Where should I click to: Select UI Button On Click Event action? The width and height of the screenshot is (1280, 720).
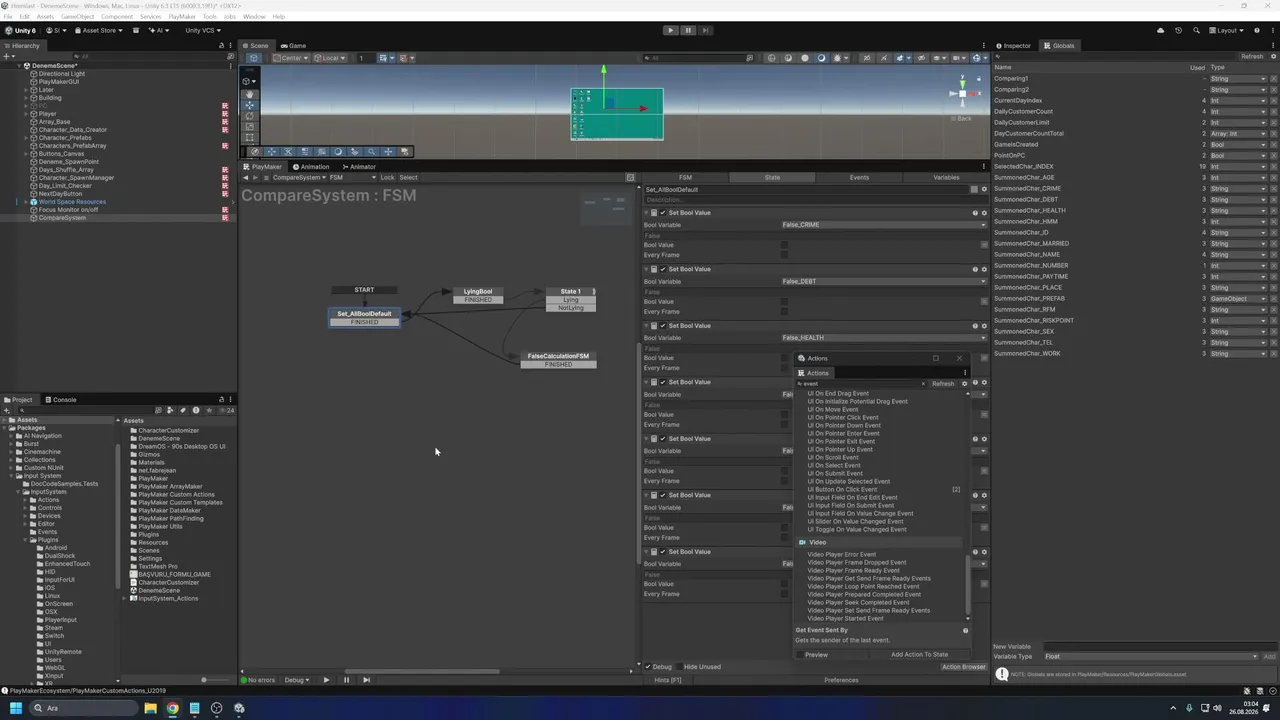tap(842, 490)
